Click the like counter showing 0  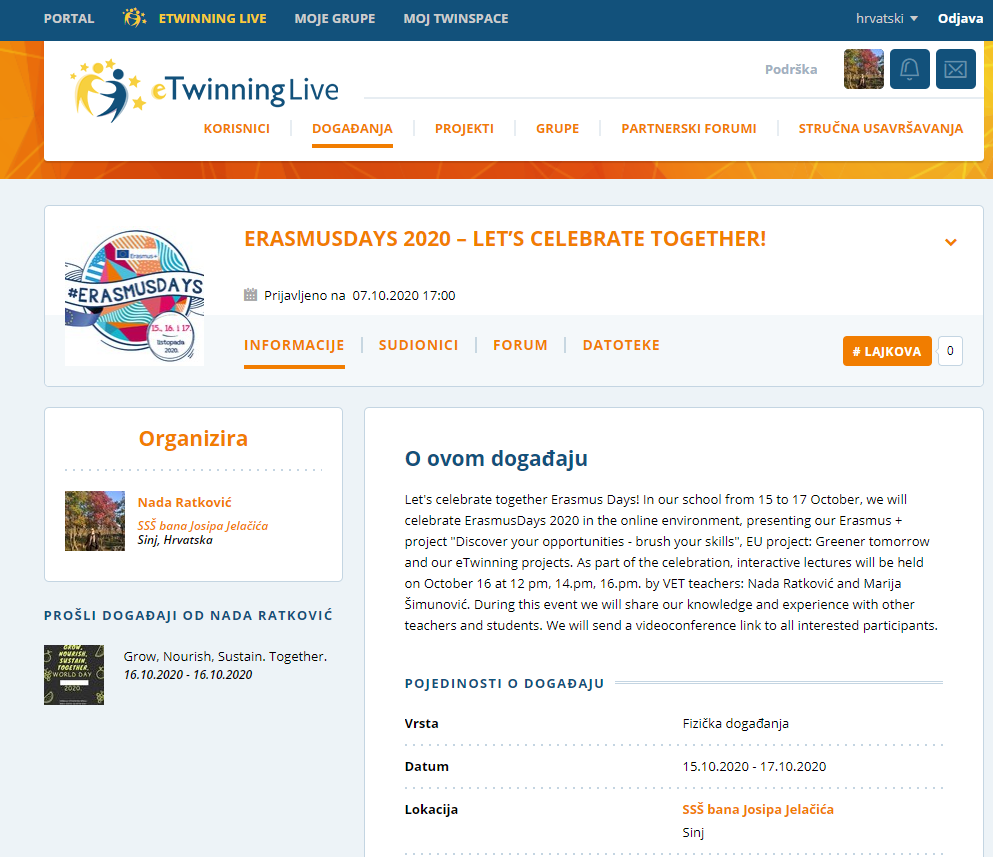click(950, 351)
